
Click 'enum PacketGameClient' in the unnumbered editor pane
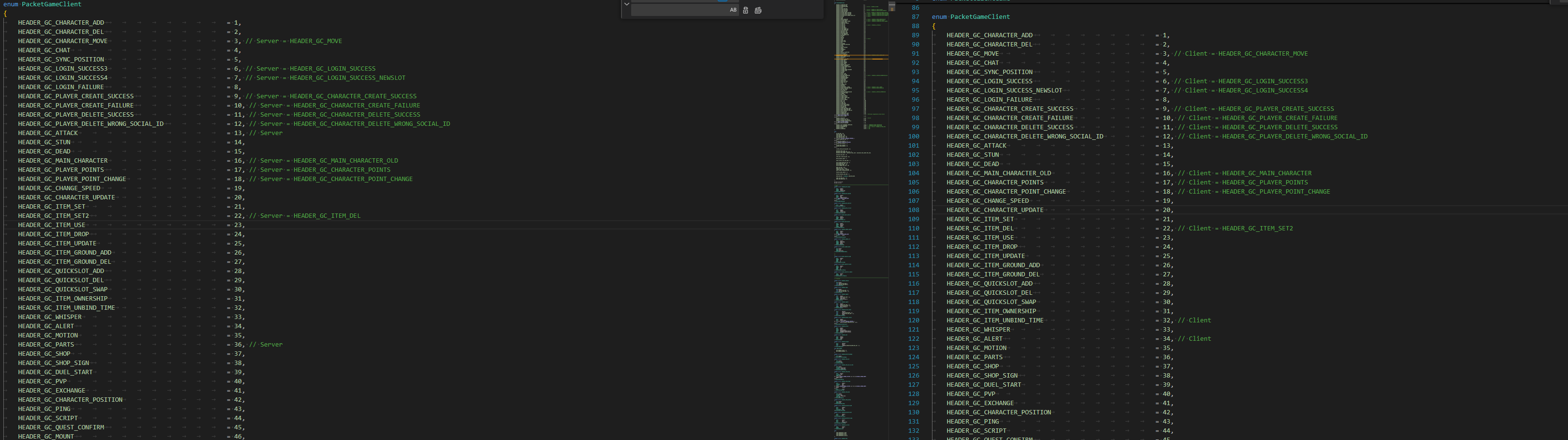(43, 4)
